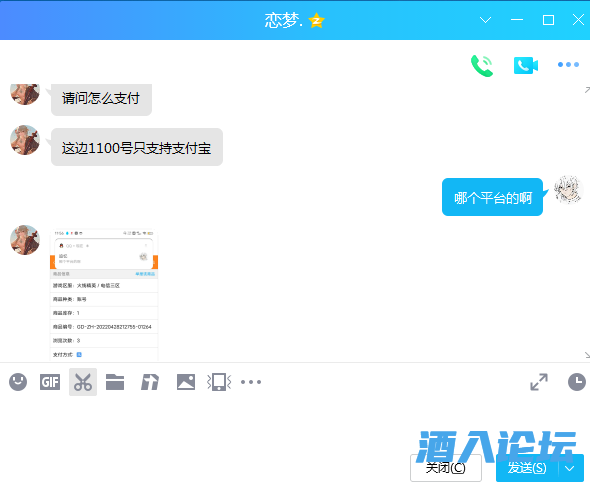
Task: Insert a picture with the image icon
Action: tap(186, 382)
